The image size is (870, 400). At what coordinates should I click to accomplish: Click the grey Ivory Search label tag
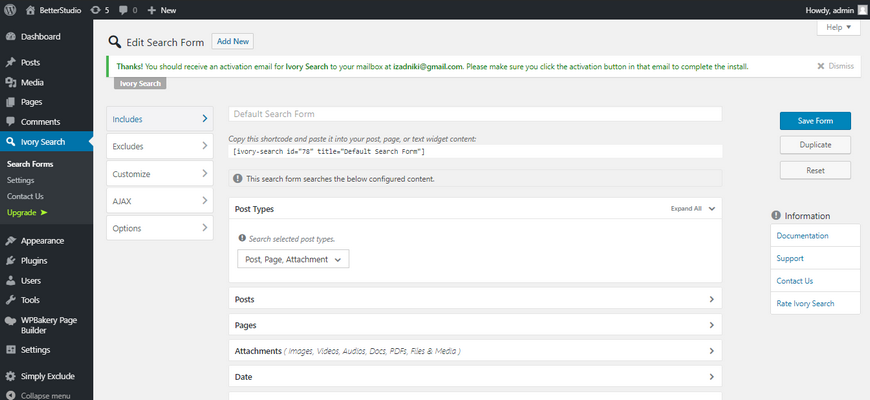(x=140, y=83)
